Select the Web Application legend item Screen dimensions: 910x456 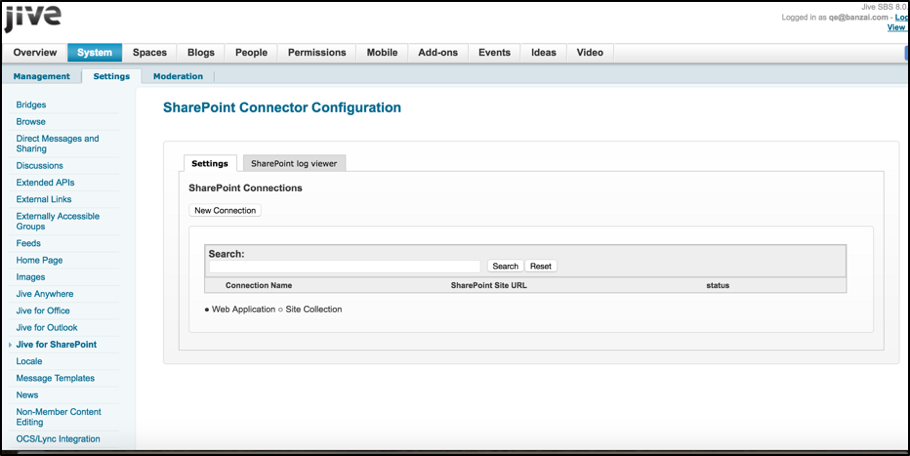pos(240,309)
